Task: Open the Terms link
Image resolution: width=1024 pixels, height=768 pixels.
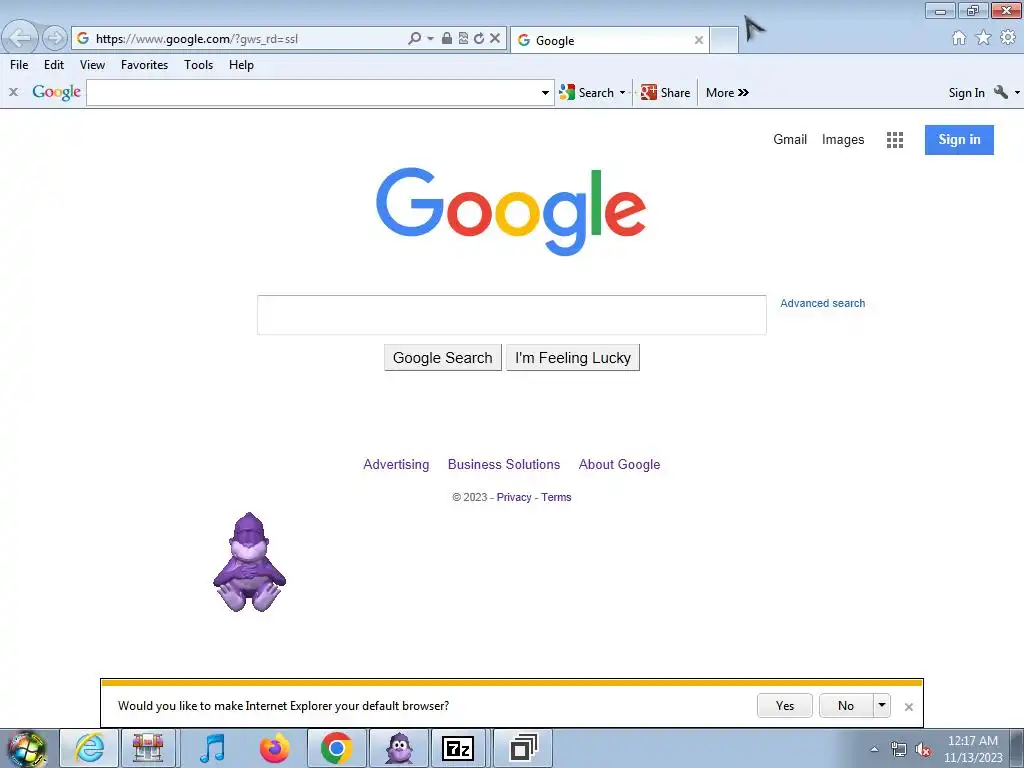Action: [x=556, y=497]
